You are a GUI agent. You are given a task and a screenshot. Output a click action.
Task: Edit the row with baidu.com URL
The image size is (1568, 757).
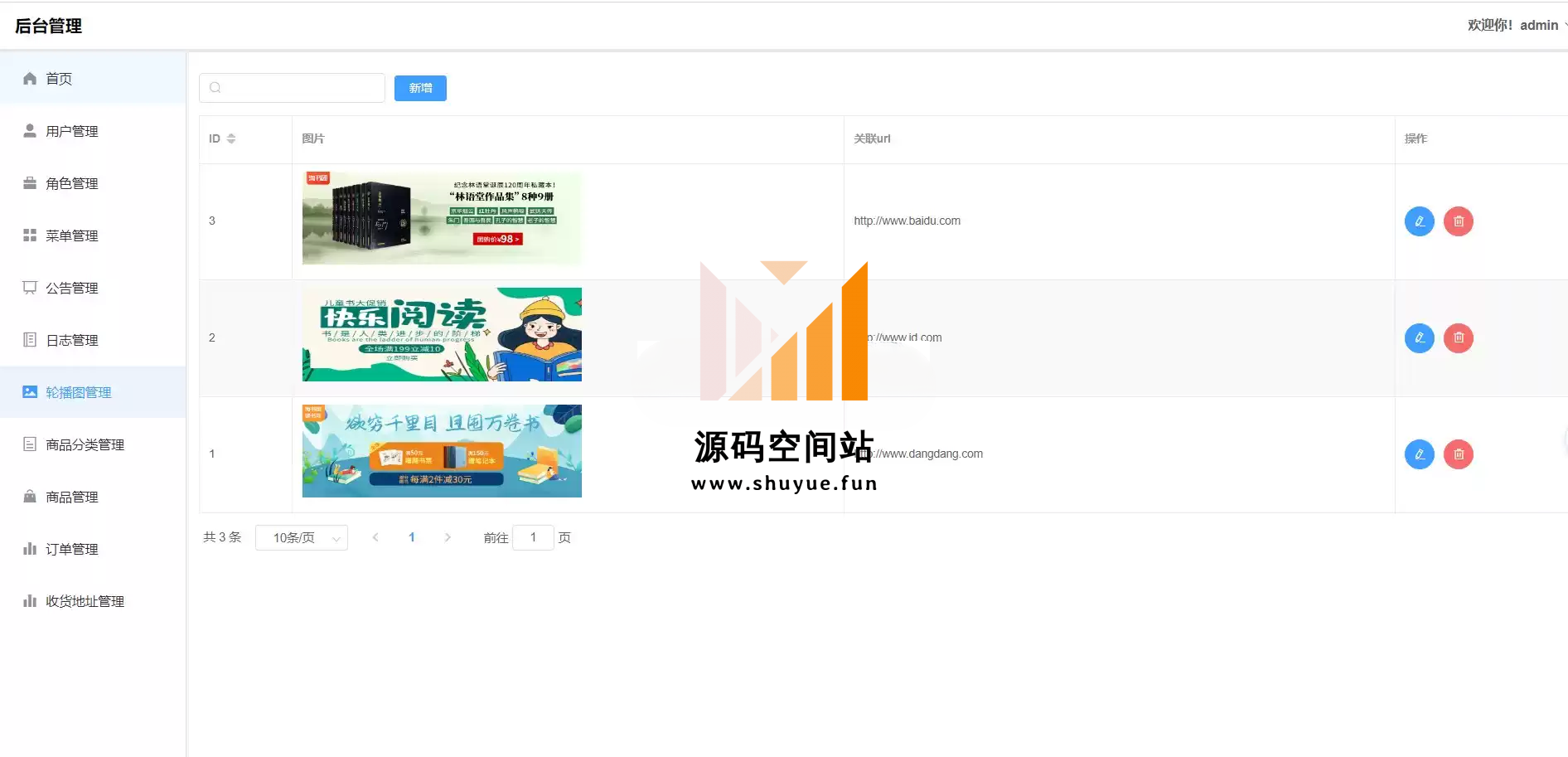(x=1419, y=221)
